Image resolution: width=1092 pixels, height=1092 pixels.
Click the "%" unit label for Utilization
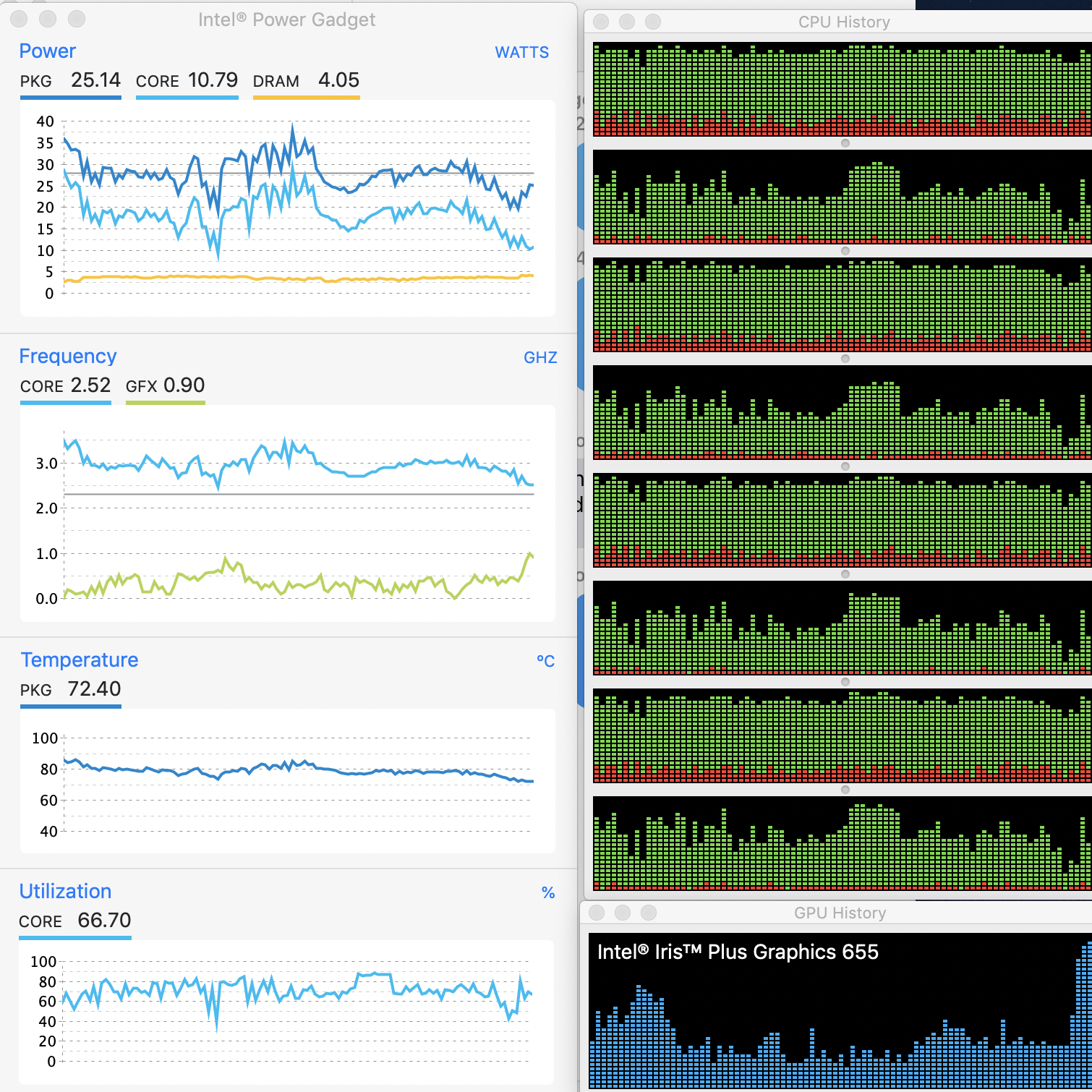[548, 893]
